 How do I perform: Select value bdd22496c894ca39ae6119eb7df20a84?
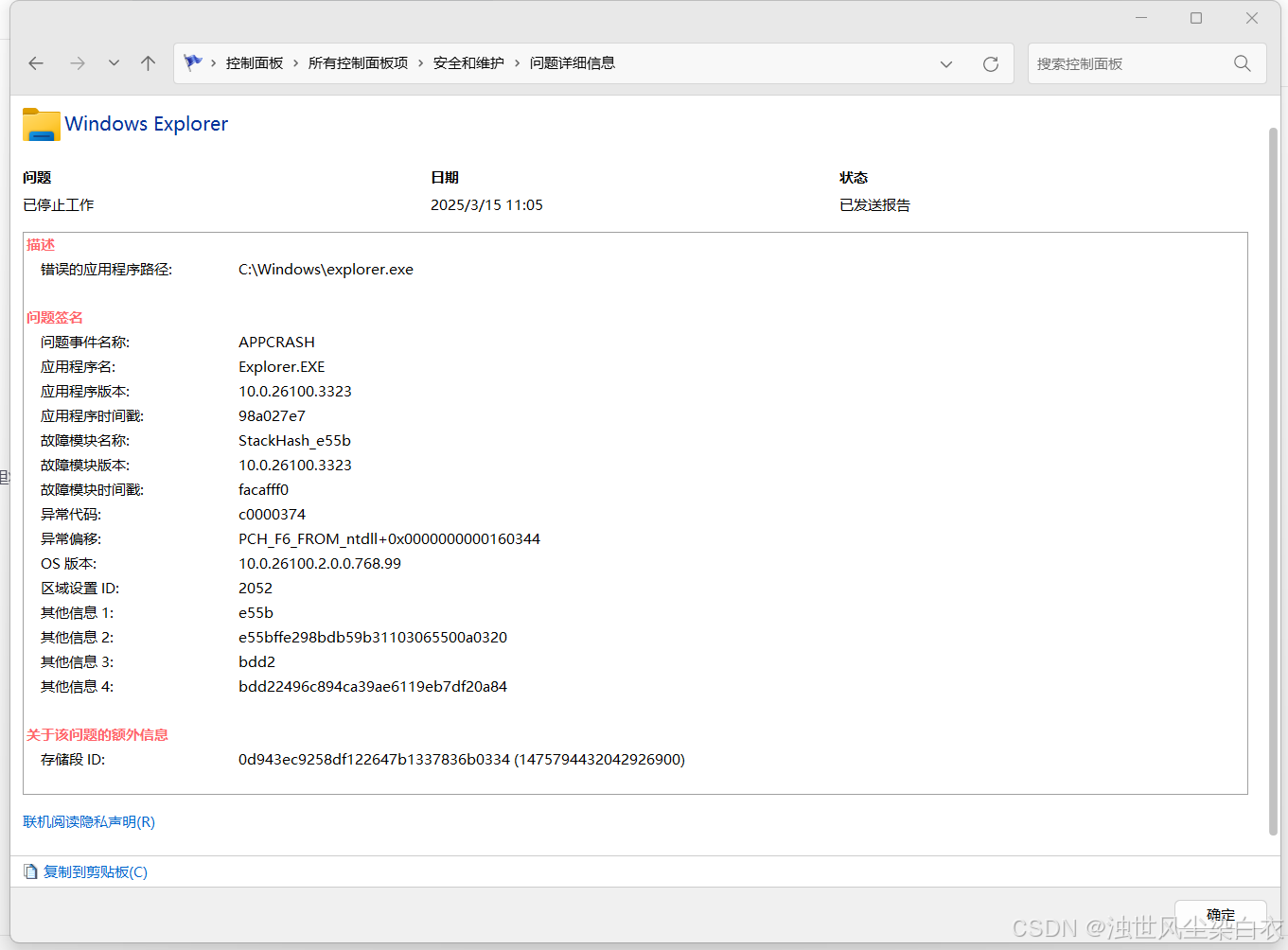click(373, 687)
